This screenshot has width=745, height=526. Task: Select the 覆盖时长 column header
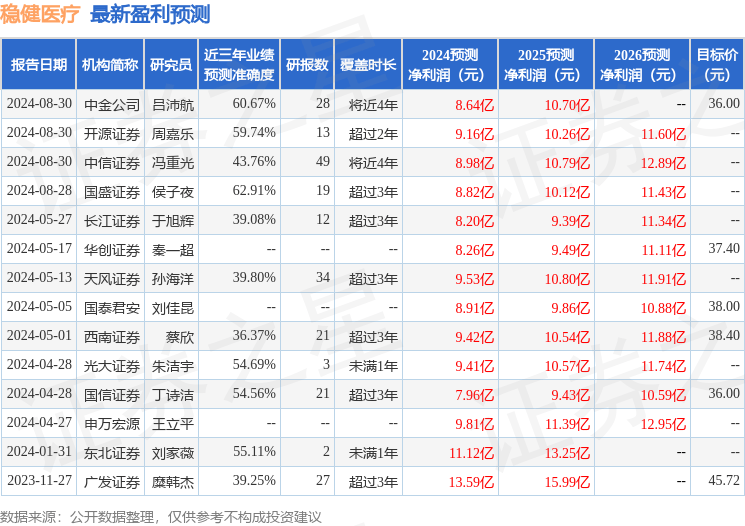[x=368, y=64]
